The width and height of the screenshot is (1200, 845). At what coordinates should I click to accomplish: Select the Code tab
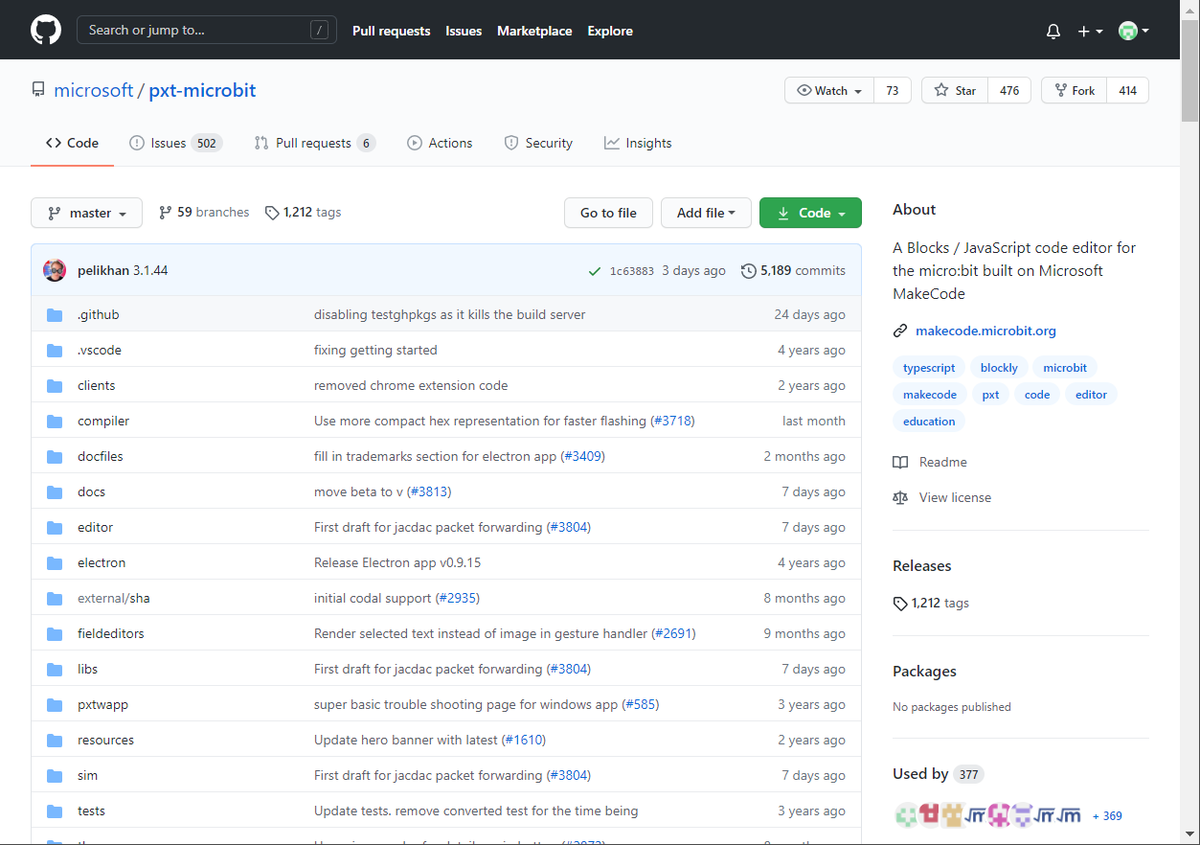(72, 143)
